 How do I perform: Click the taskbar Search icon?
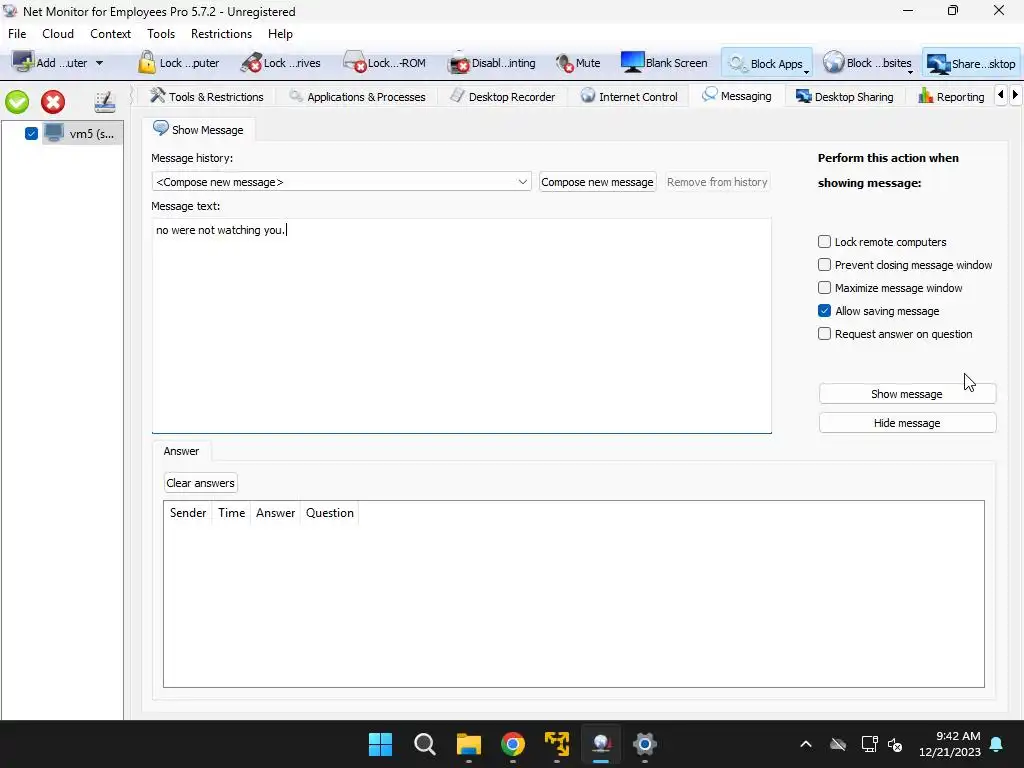click(424, 744)
